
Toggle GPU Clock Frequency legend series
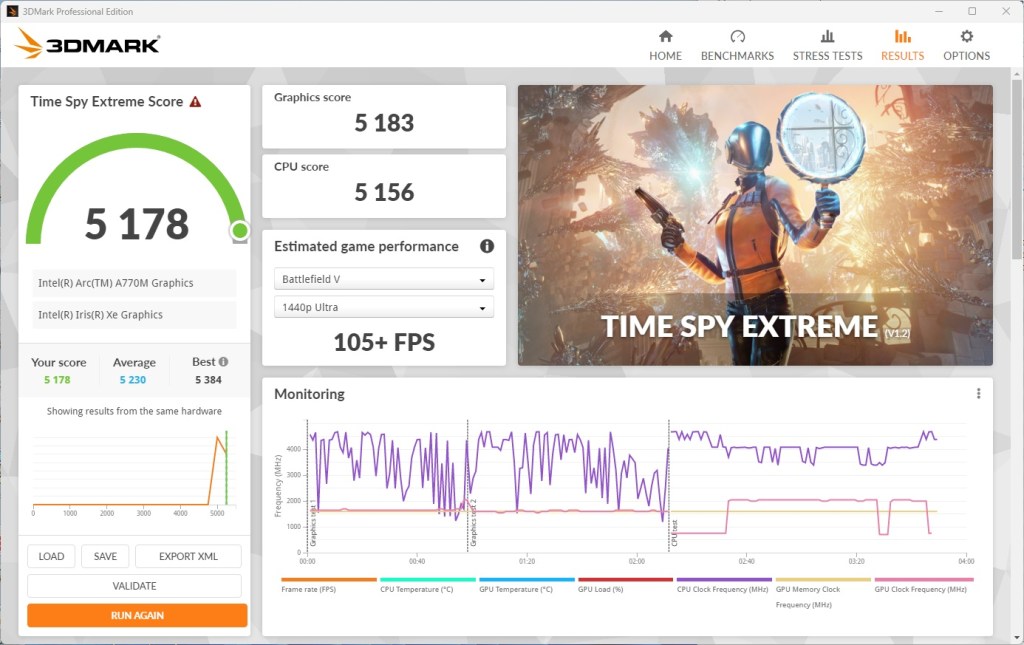coord(920,589)
